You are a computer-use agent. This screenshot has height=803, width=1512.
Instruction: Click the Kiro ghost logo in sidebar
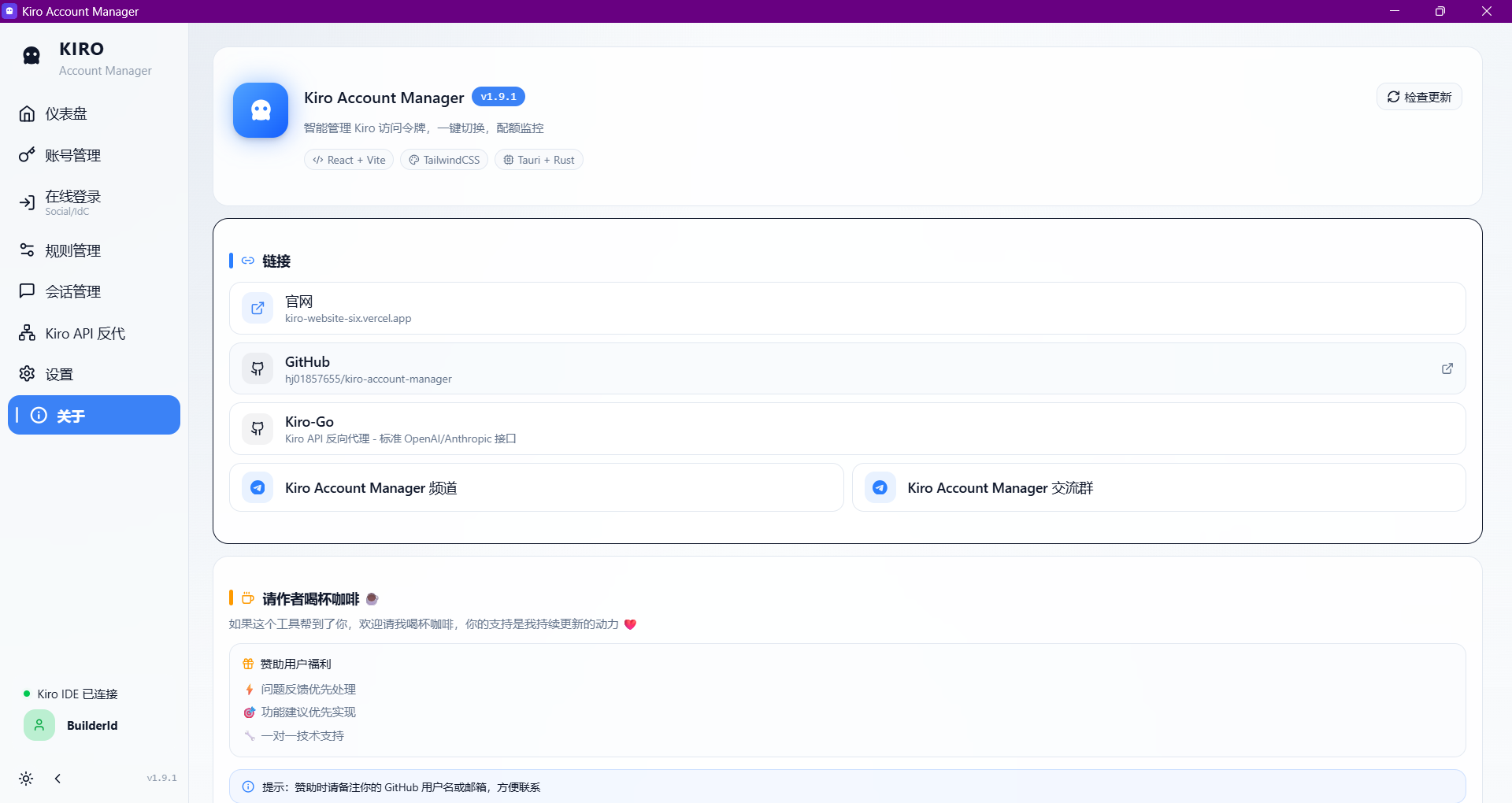[31, 56]
